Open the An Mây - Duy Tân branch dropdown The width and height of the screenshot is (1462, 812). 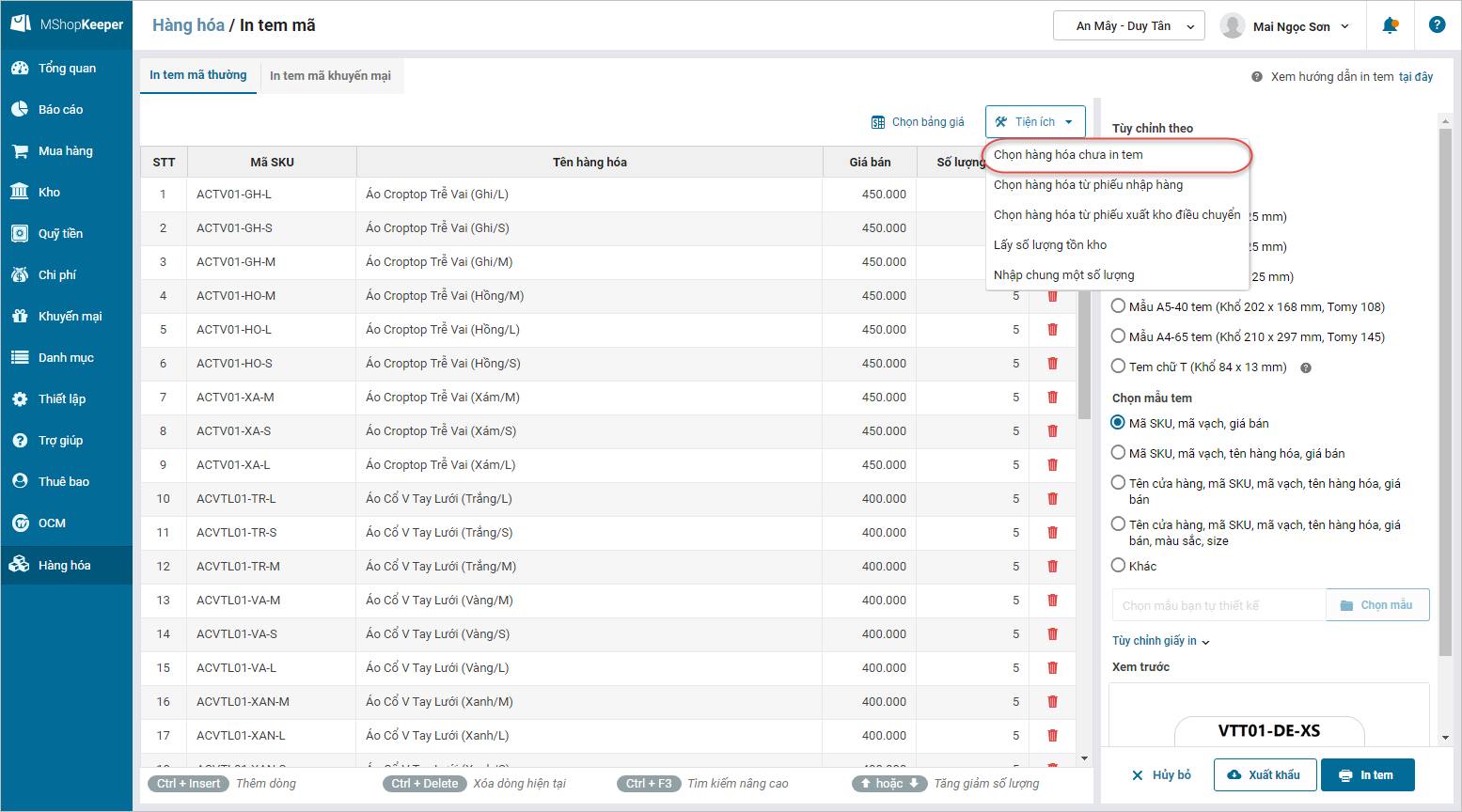pyautogui.click(x=1129, y=25)
